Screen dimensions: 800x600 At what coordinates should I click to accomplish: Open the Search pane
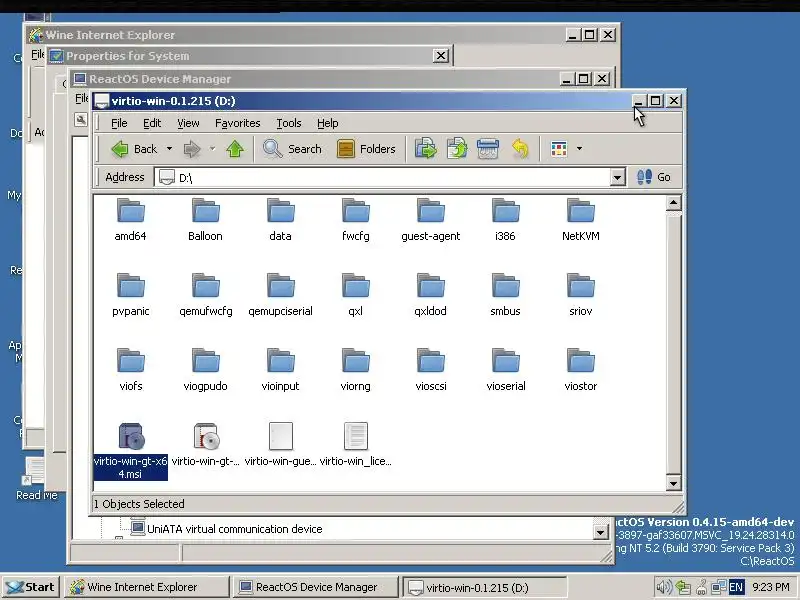(292, 149)
